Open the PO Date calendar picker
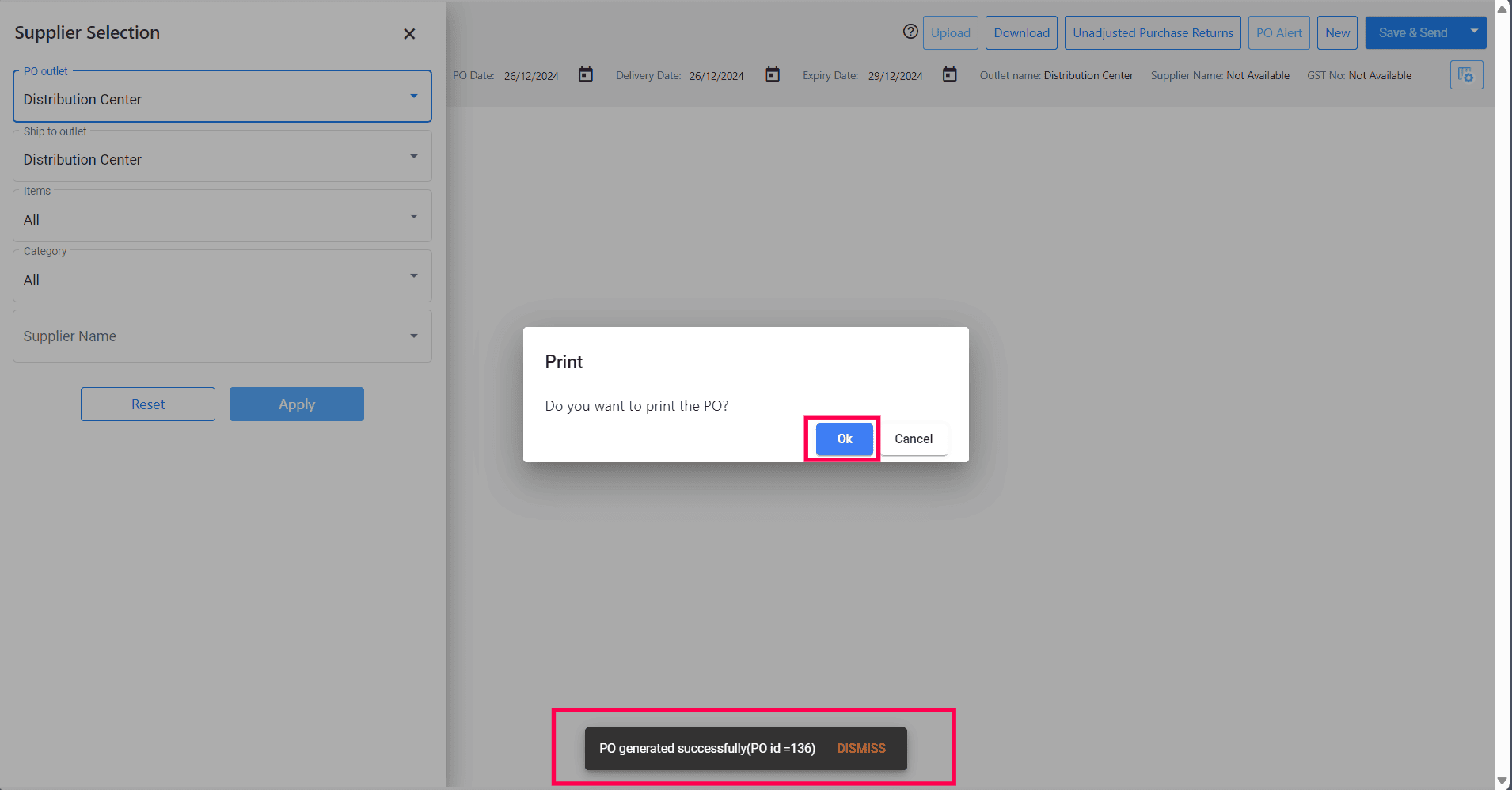Screen dimensions: 1512x790 click(586, 74)
